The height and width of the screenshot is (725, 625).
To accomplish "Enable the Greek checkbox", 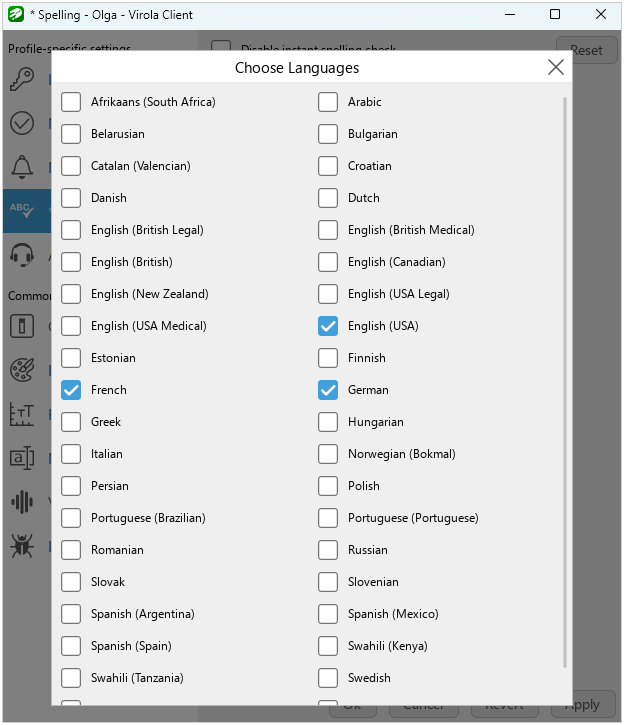I will [71, 422].
